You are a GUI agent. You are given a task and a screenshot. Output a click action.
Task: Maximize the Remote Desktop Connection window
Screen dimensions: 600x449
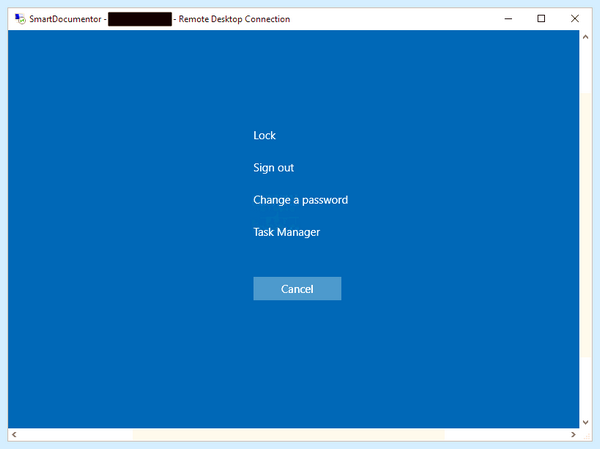(x=541, y=19)
